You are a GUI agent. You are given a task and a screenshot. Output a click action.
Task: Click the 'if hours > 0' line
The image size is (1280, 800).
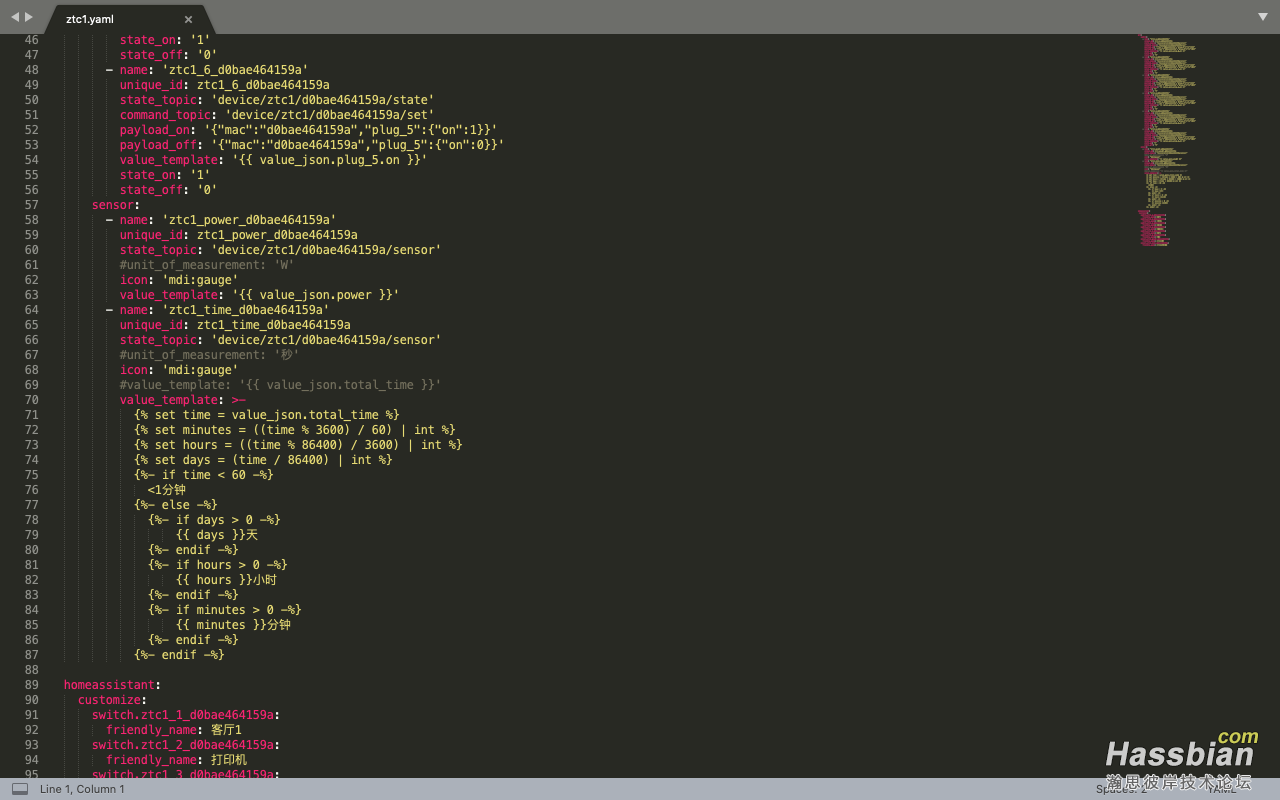(218, 565)
